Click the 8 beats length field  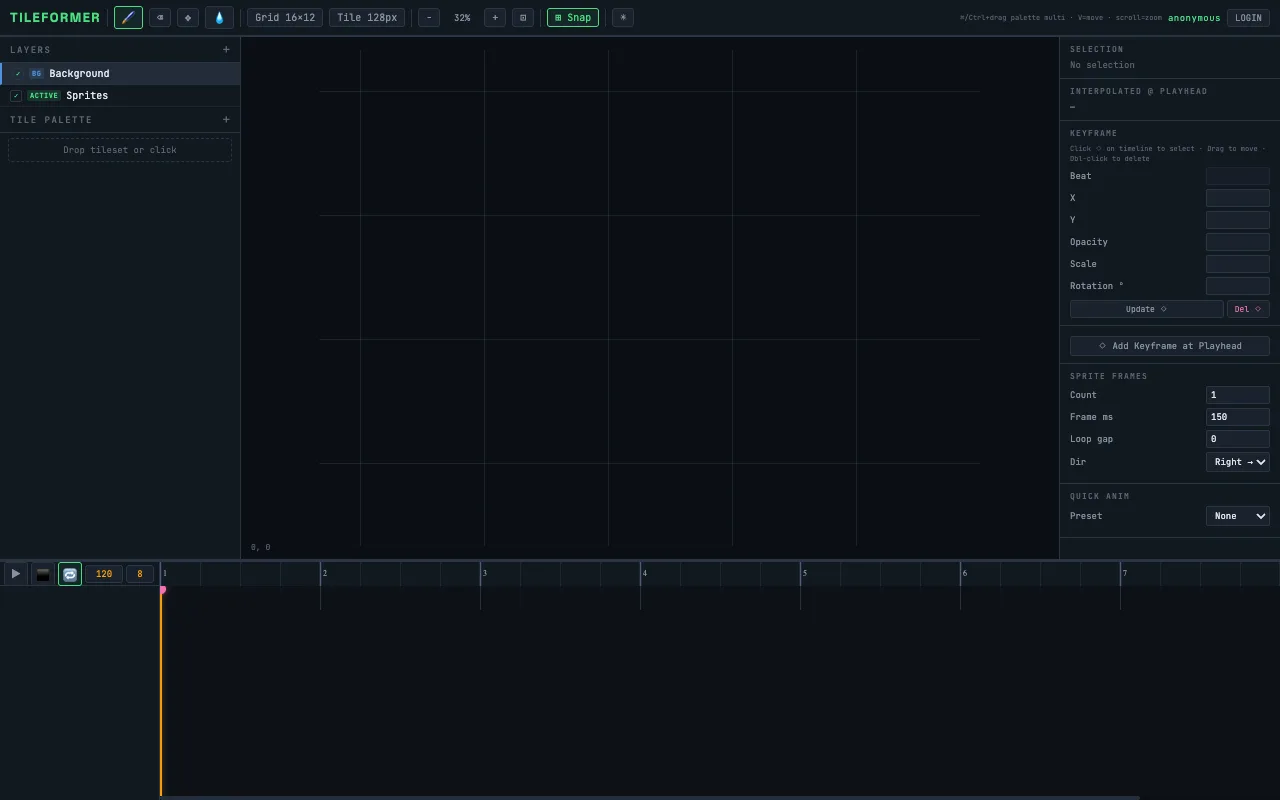[140, 574]
